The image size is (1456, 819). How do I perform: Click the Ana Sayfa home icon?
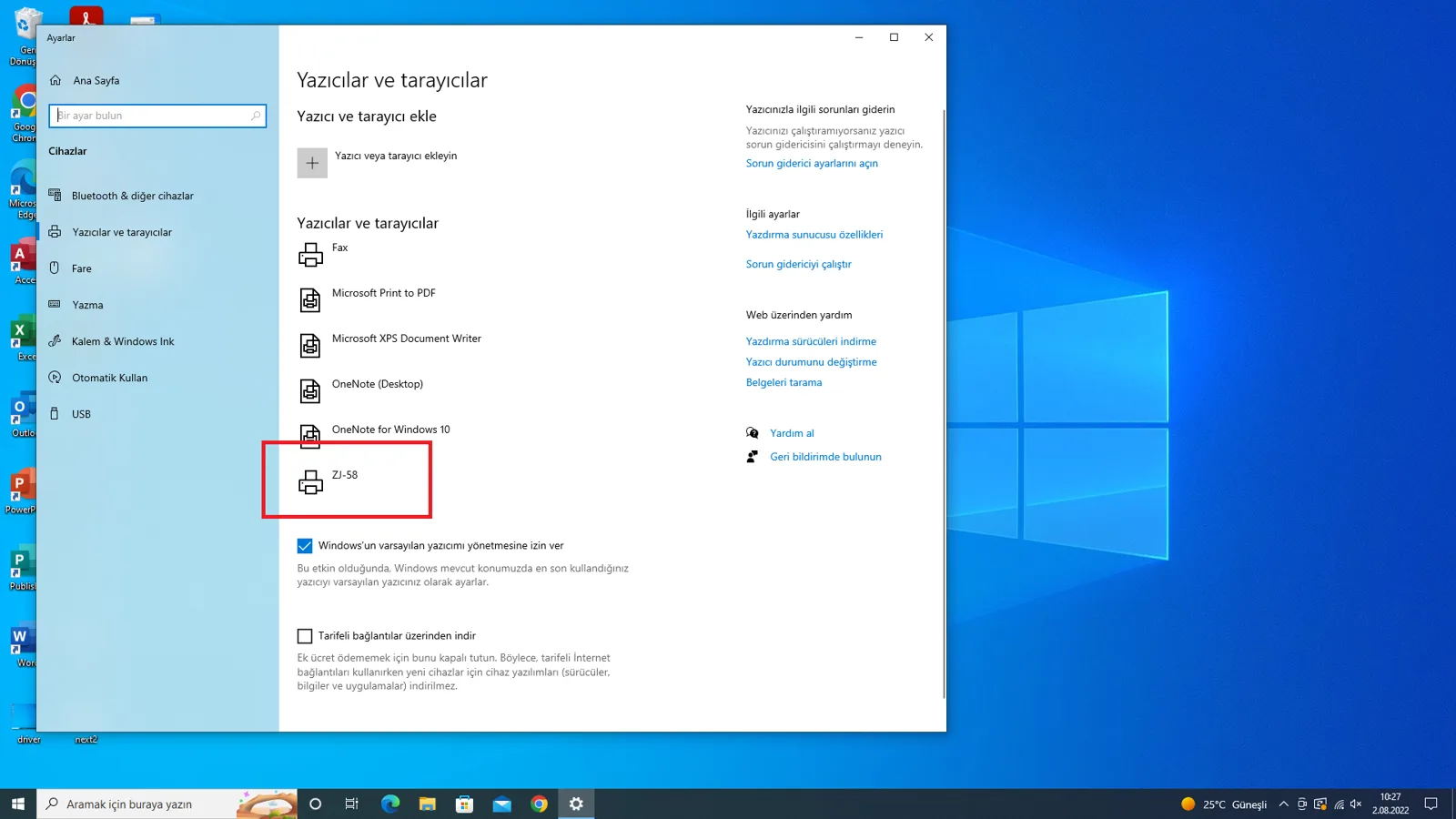click(x=56, y=80)
